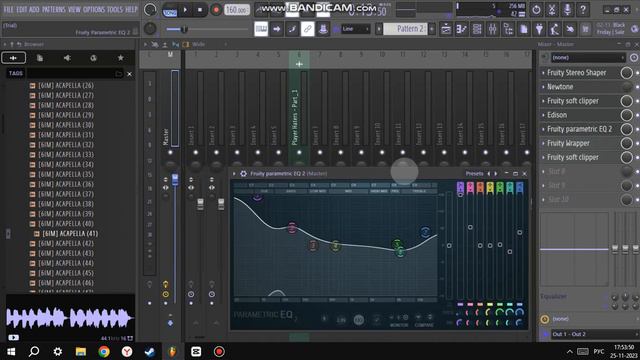Image resolution: width=640 pixels, height=360 pixels.
Task: Open the OPTIONS menu
Action: 93,9
